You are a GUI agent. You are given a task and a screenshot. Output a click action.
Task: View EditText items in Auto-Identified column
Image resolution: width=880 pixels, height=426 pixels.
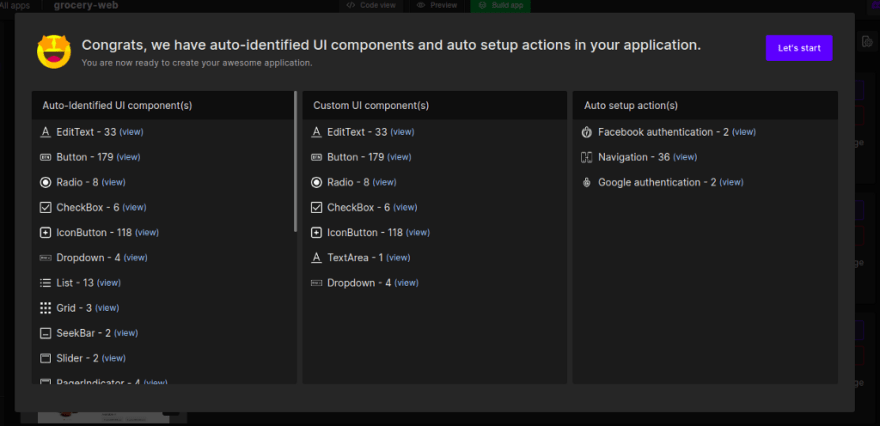point(131,132)
